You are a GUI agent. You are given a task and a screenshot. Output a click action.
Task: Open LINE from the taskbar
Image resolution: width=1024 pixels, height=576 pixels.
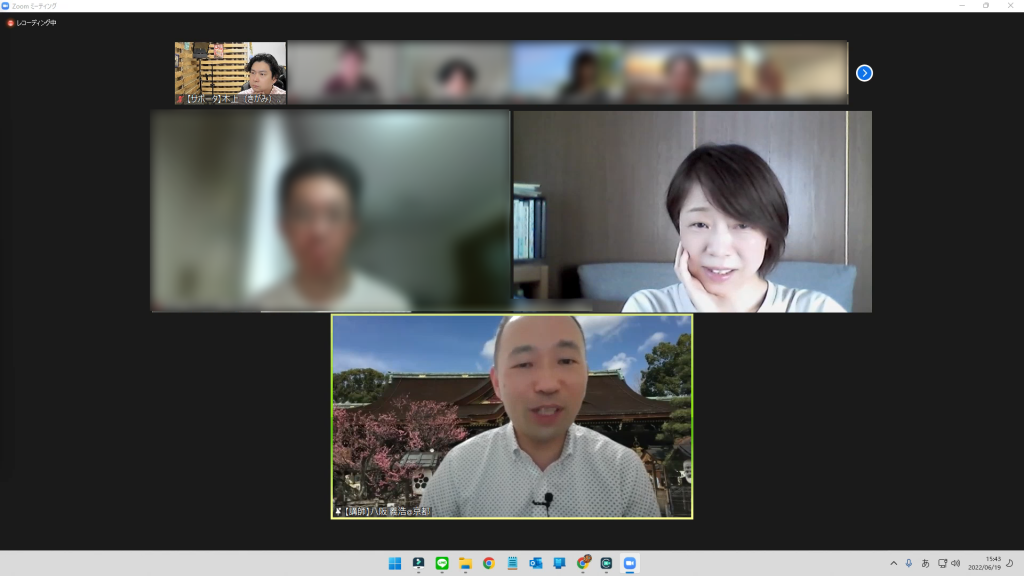point(442,563)
